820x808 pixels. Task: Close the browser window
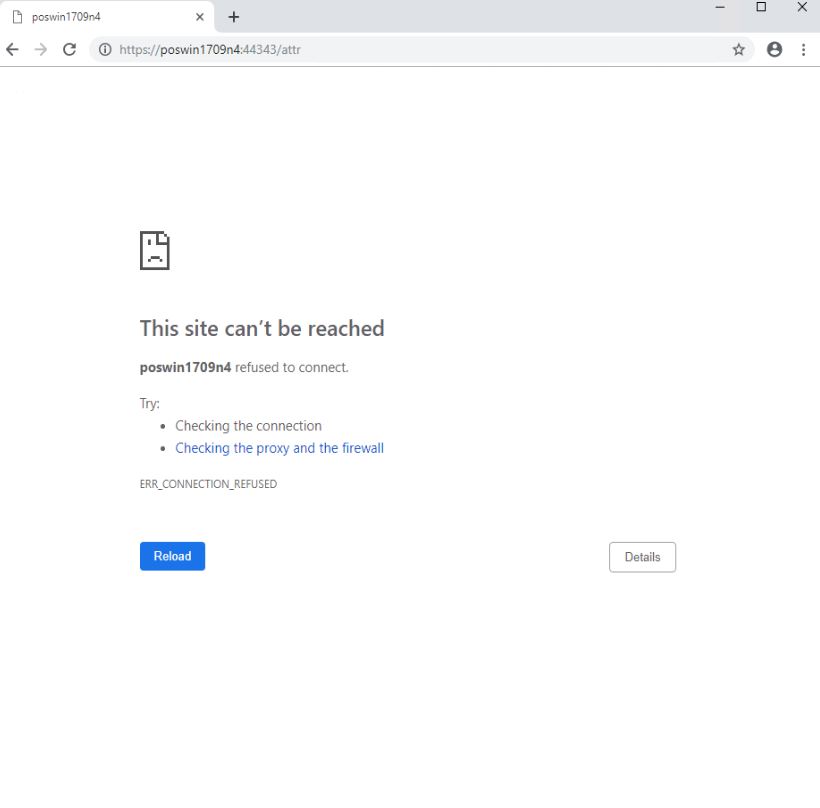click(x=802, y=7)
